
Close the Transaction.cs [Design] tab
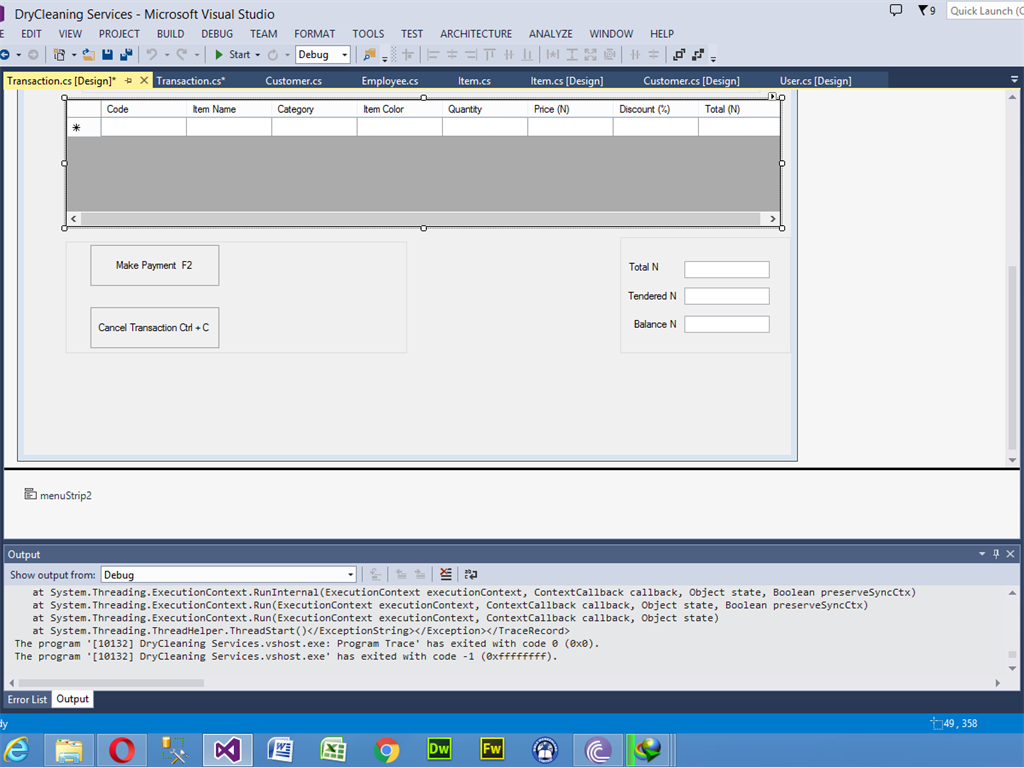tap(144, 80)
